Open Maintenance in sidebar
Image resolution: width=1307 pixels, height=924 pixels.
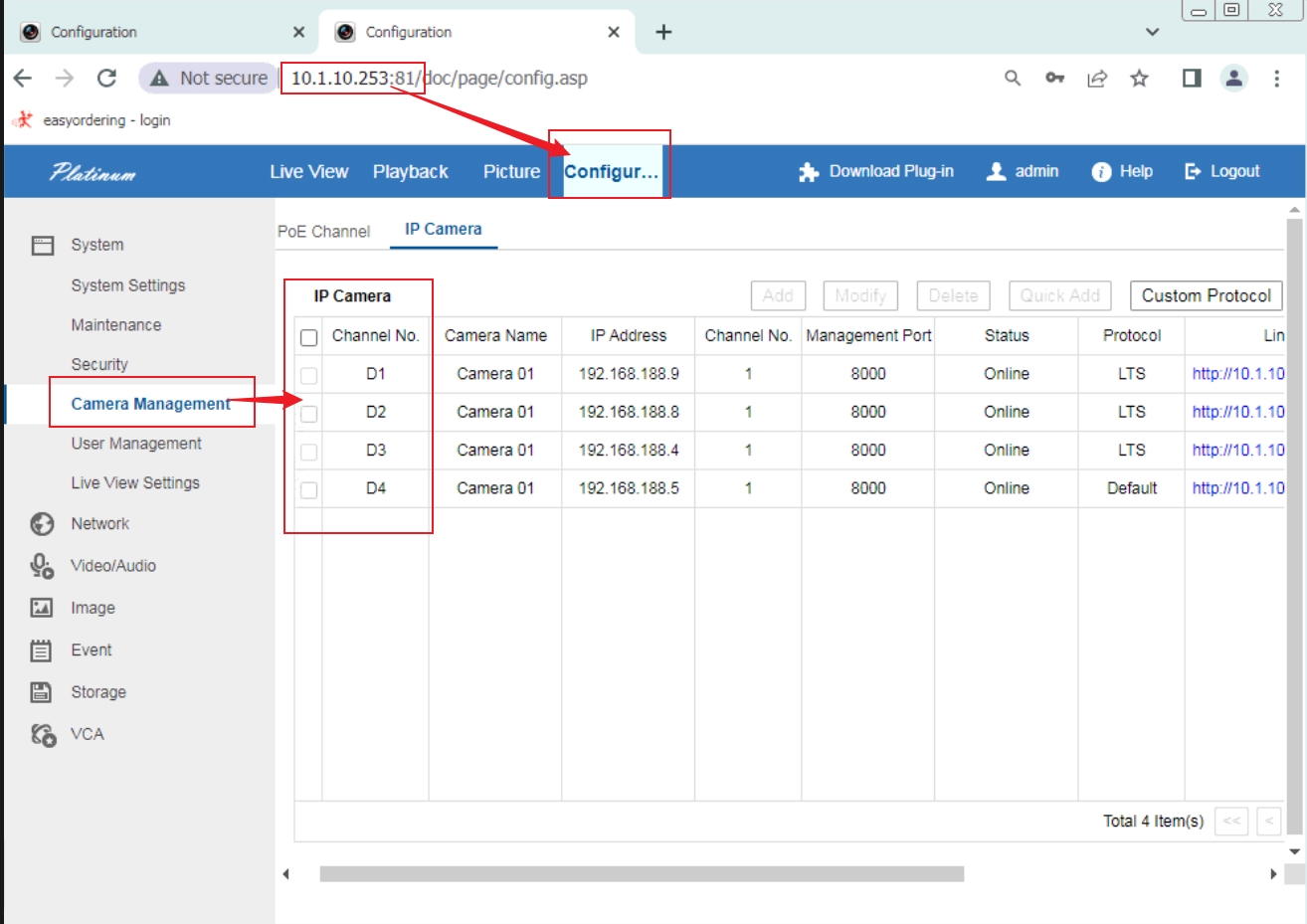pos(115,325)
